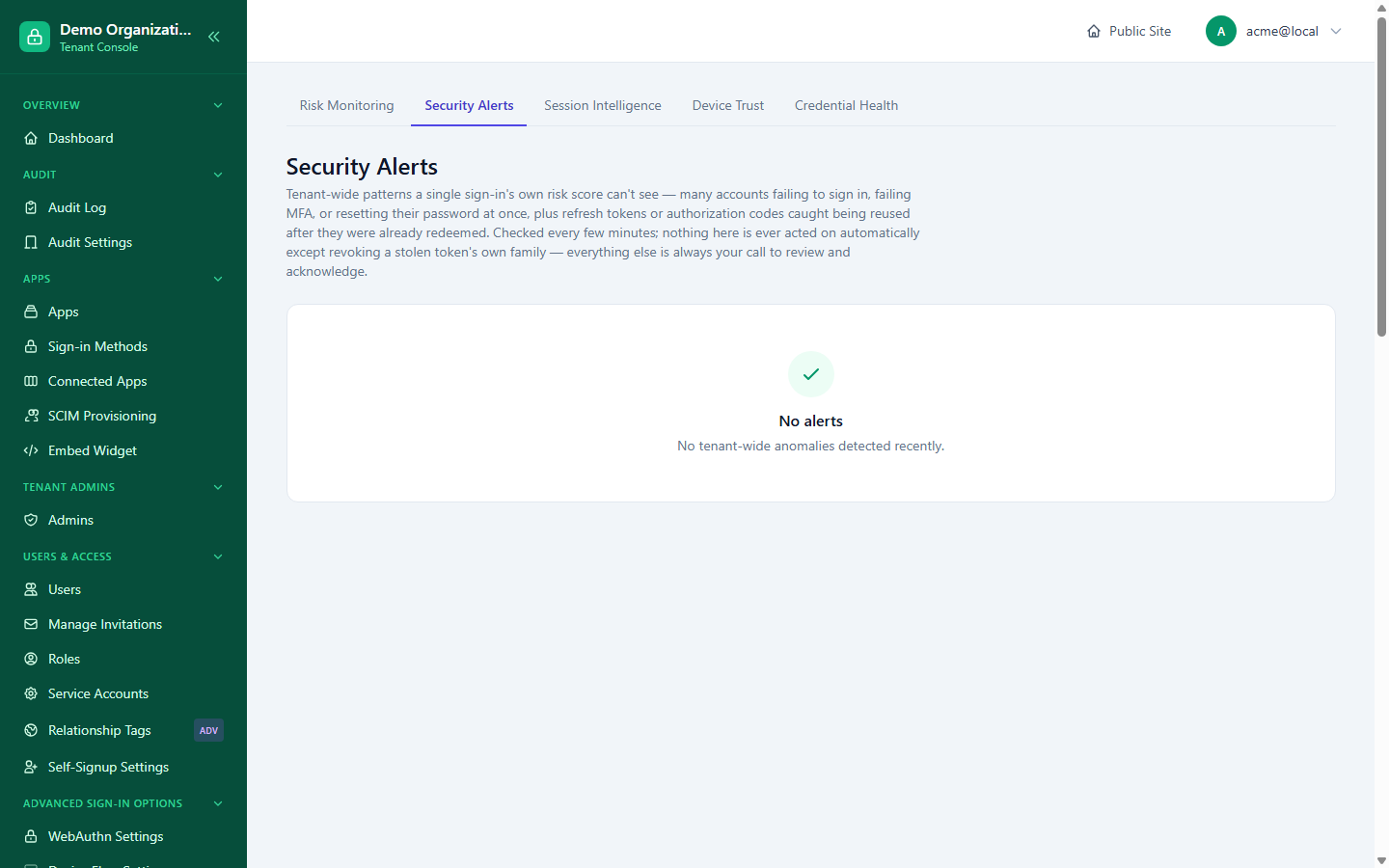Image resolution: width=1389 pixels, height=868 pixels.
Task: Click the Connected Apps icon
Action: [x=31, y=381]
